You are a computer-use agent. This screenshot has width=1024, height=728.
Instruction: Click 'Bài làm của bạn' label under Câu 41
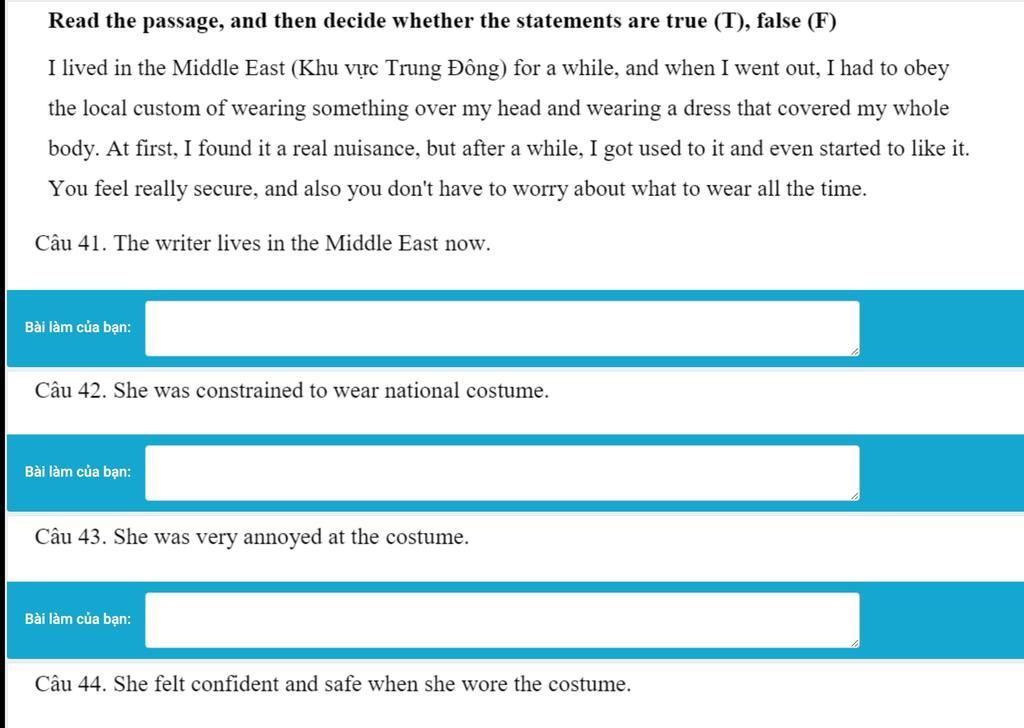[78, 328]
